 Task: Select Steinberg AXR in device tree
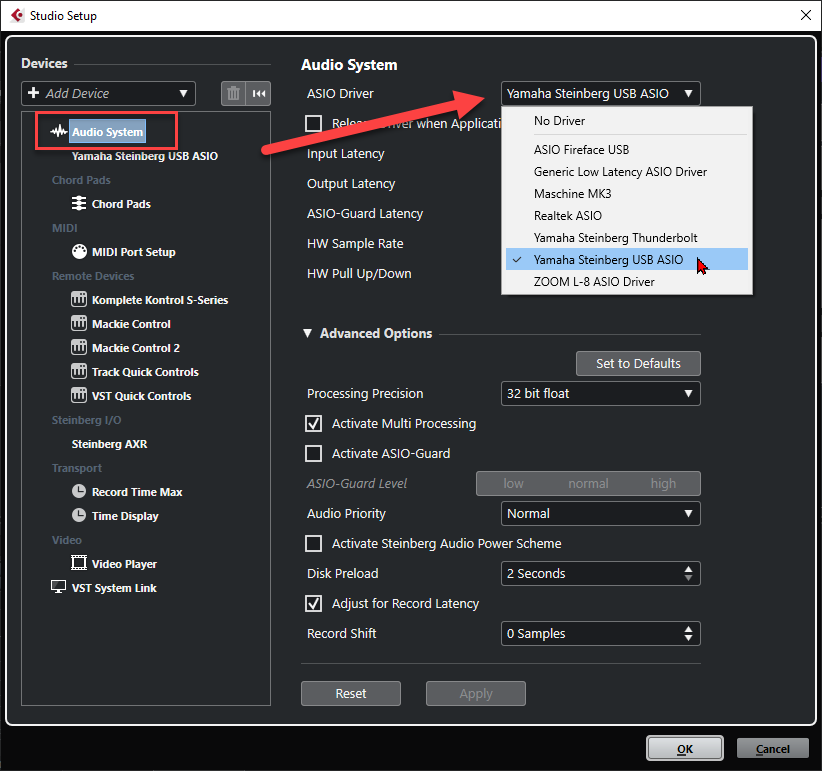point(110,444)
